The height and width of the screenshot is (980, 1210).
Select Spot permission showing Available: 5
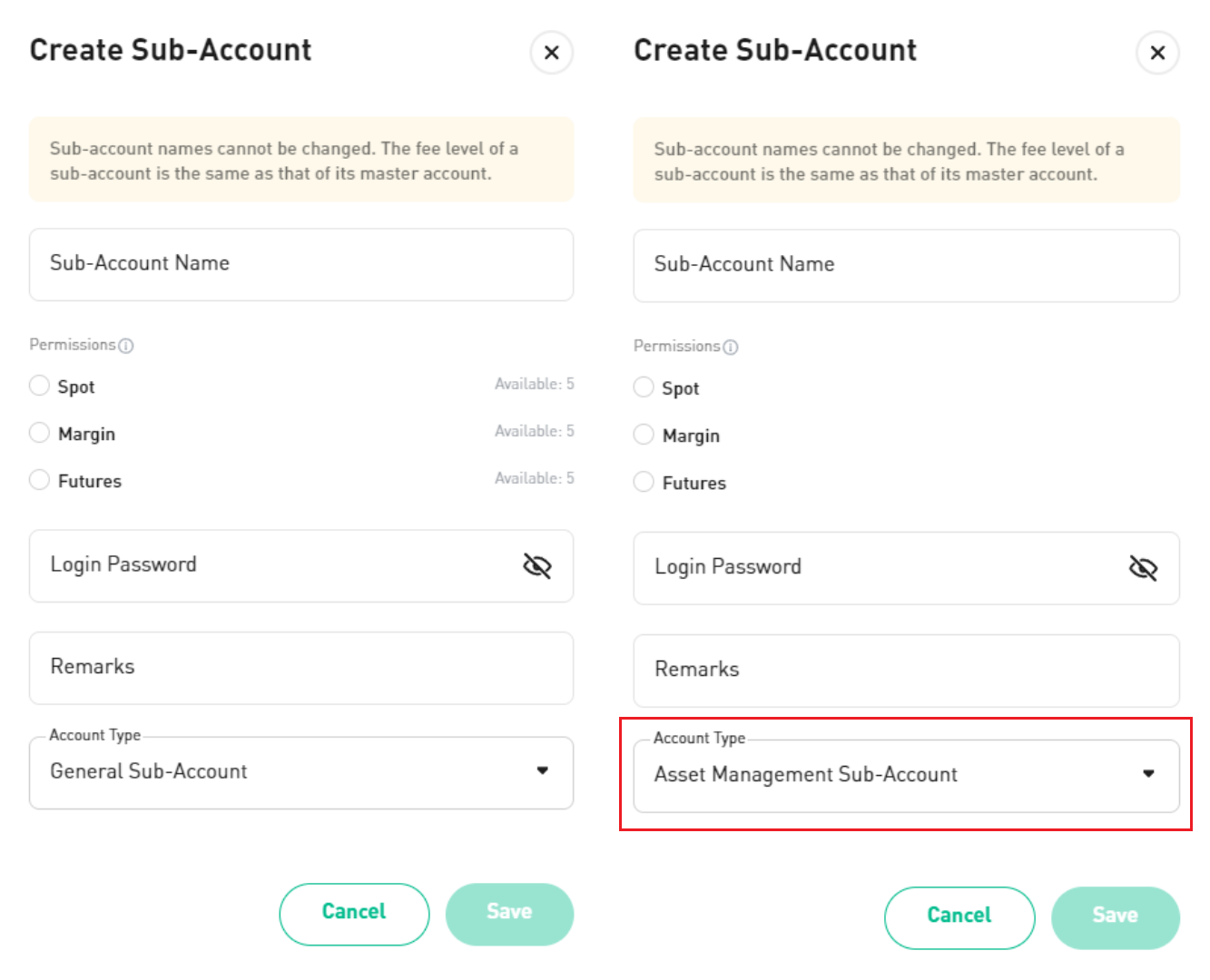click(40, 386)
